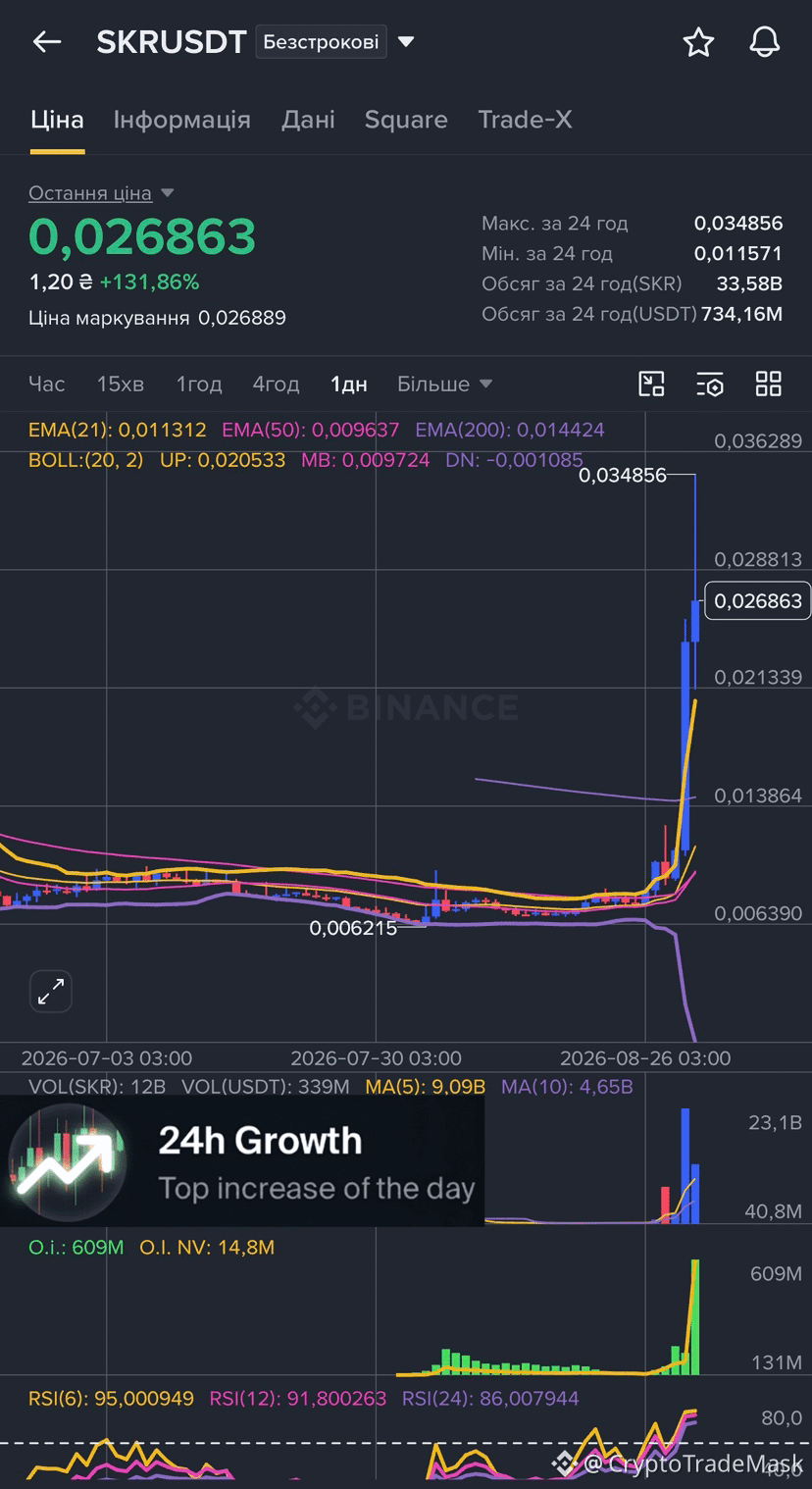Viewport: 812px width, 1489px height.
Task: Click the EMA(200) indicator value
Action: 510,430
